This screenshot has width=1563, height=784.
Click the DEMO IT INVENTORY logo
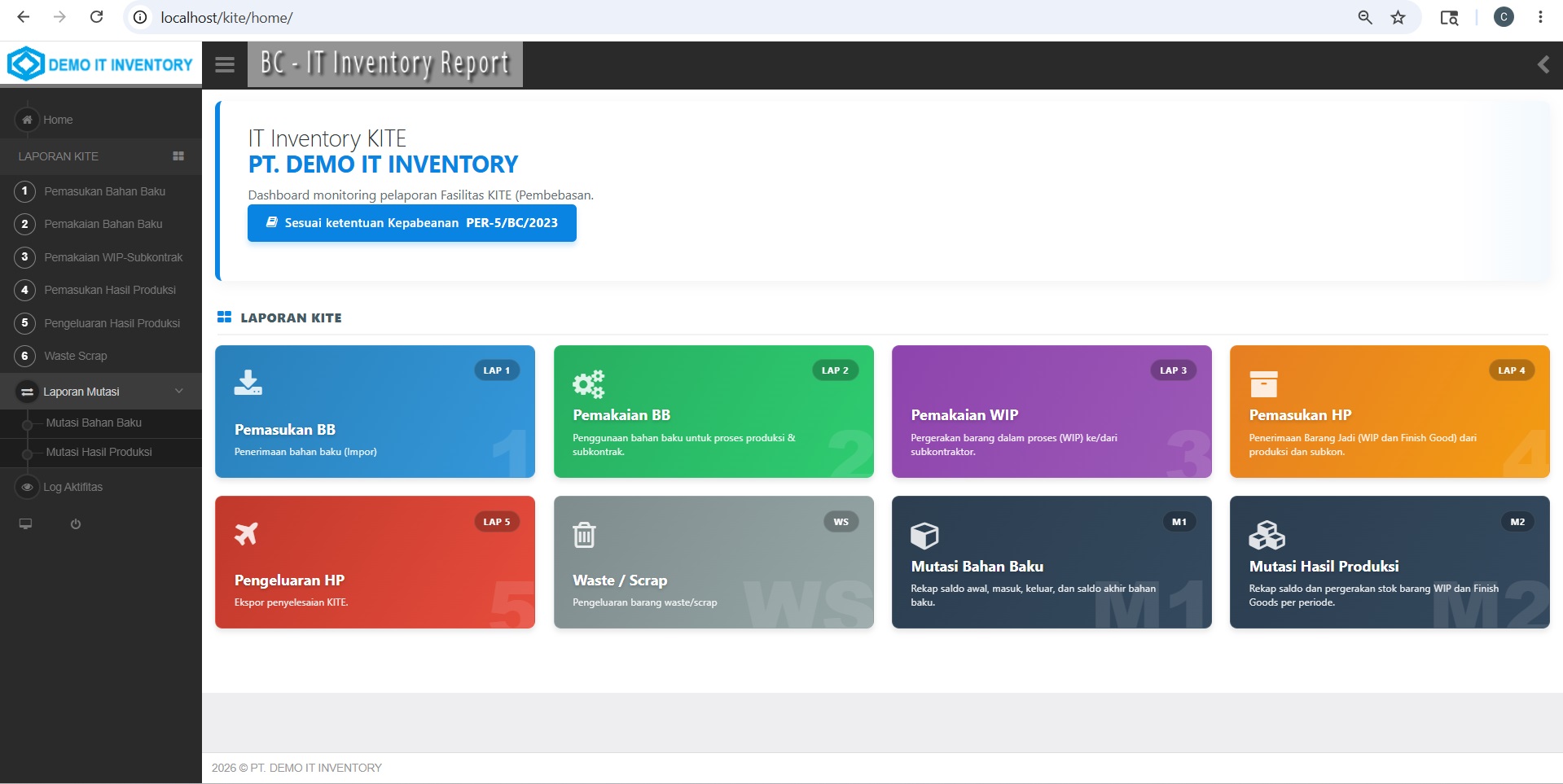tap(100, 64)
